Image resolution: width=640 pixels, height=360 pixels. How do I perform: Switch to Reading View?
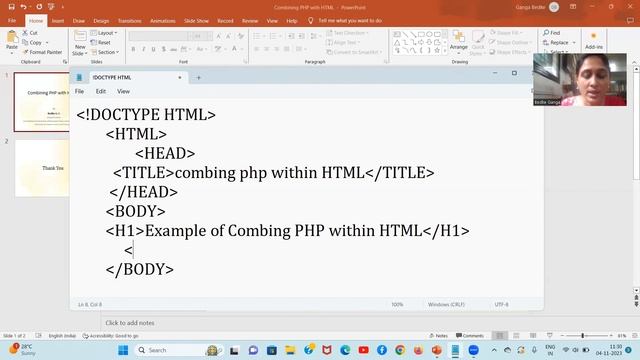tap(533, 336)
